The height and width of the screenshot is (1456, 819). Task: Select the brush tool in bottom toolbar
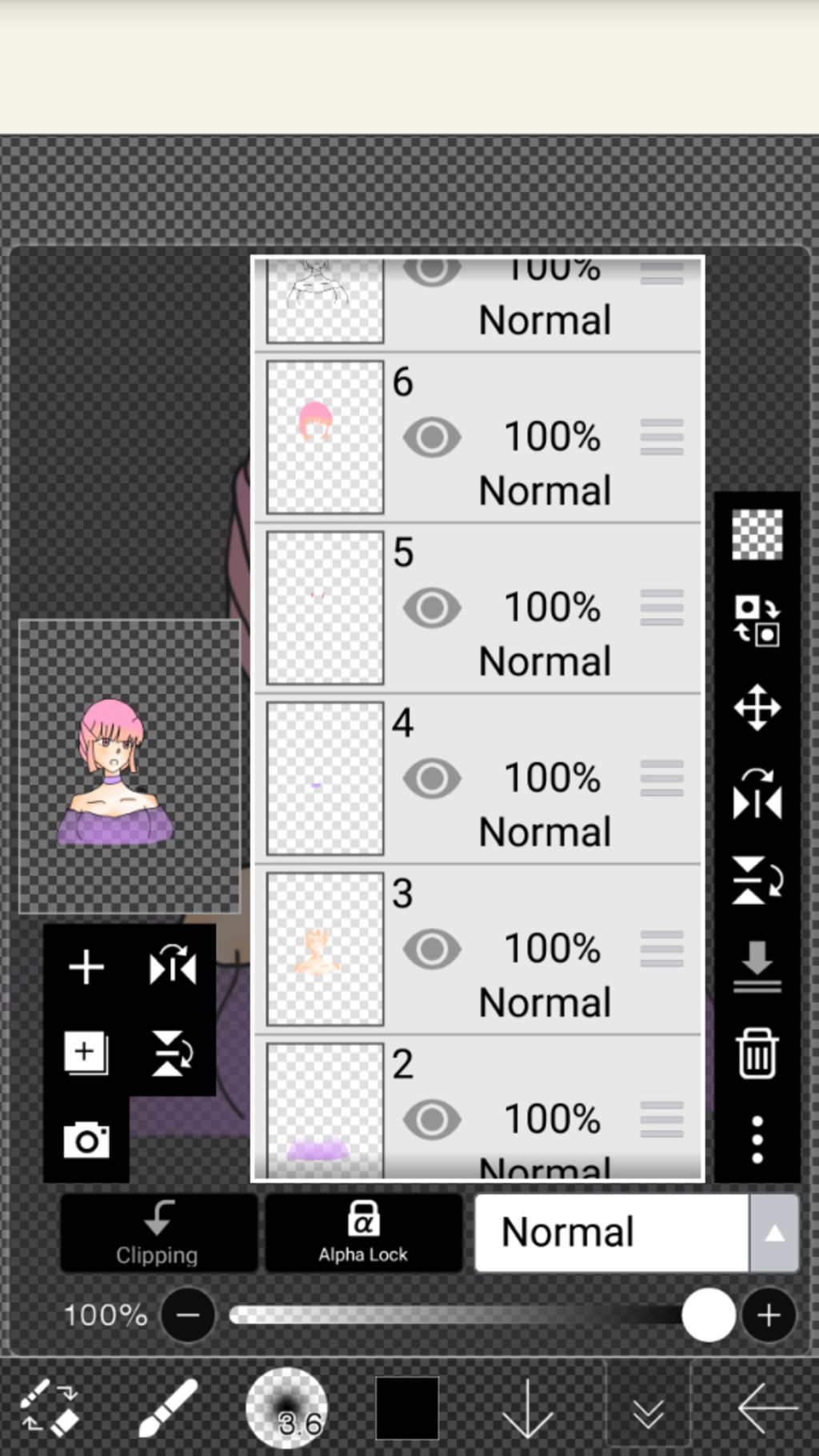(x=169, y=1408)
